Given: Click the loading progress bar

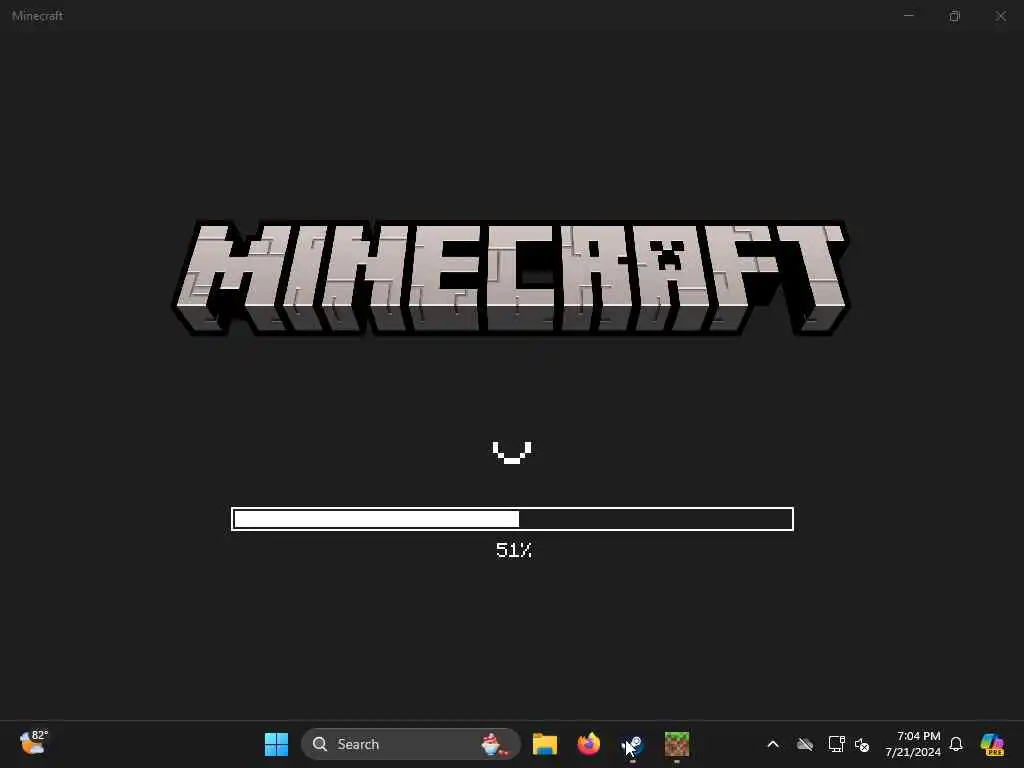Looking at the screenshot, I should tap(512, 519).
